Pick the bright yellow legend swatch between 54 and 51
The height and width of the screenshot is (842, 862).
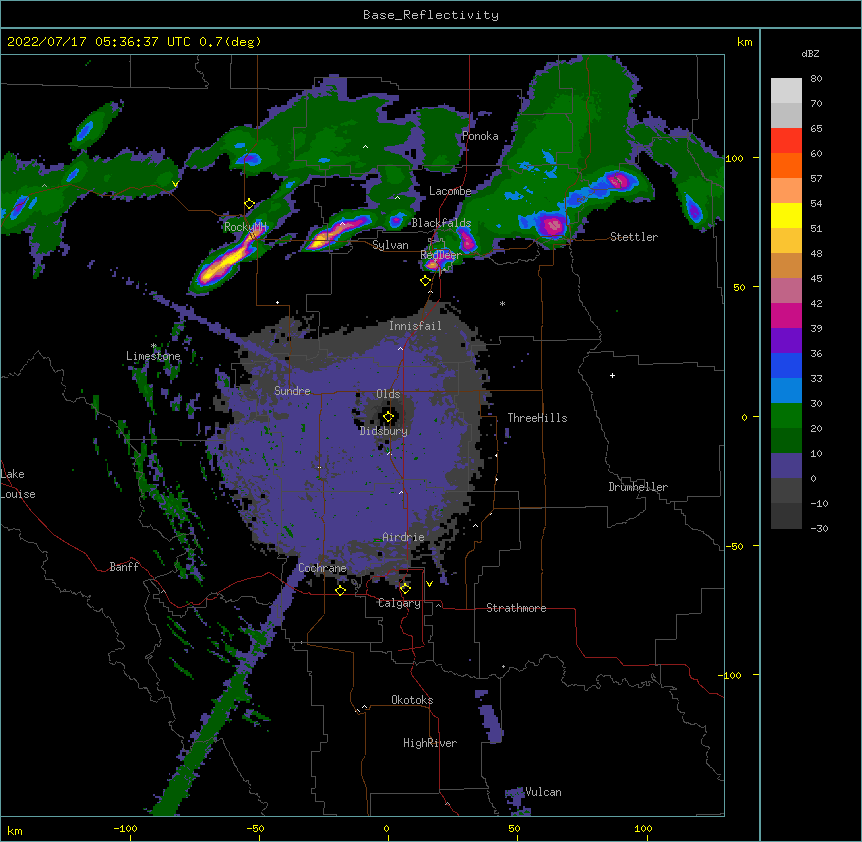coord(786,215)
